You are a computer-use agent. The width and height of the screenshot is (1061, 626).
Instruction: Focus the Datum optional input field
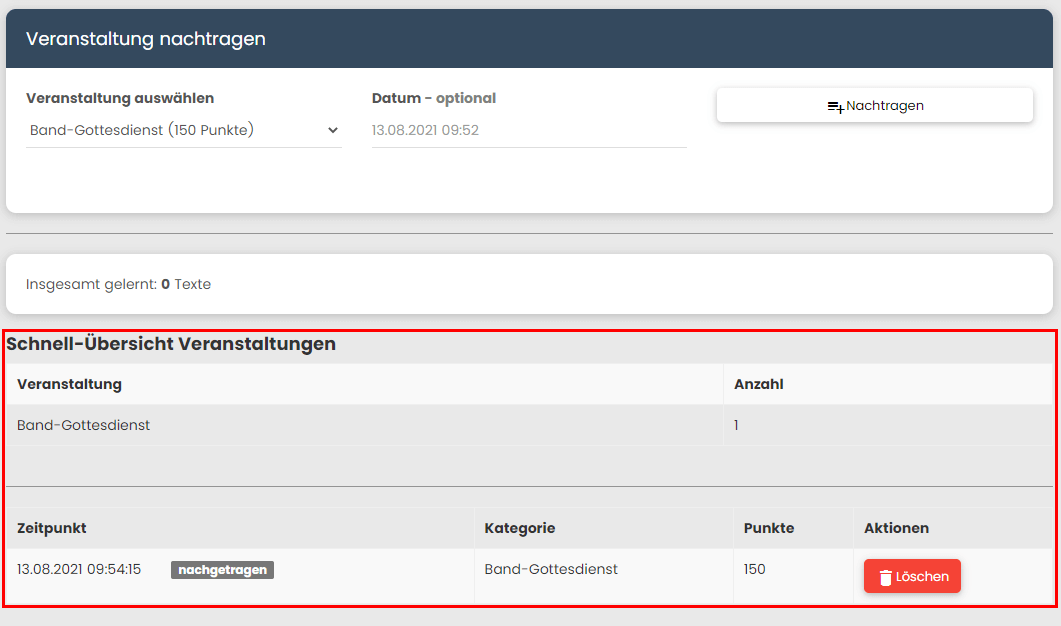(528, 130)
